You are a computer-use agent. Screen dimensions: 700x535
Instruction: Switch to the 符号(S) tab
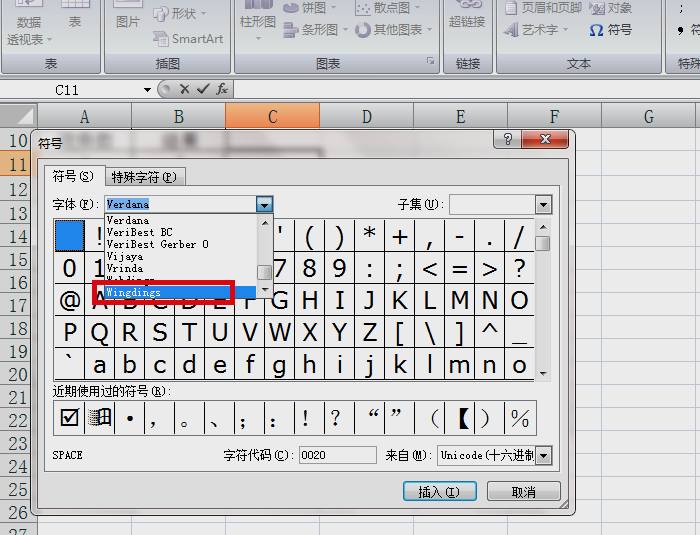point(73,176)
